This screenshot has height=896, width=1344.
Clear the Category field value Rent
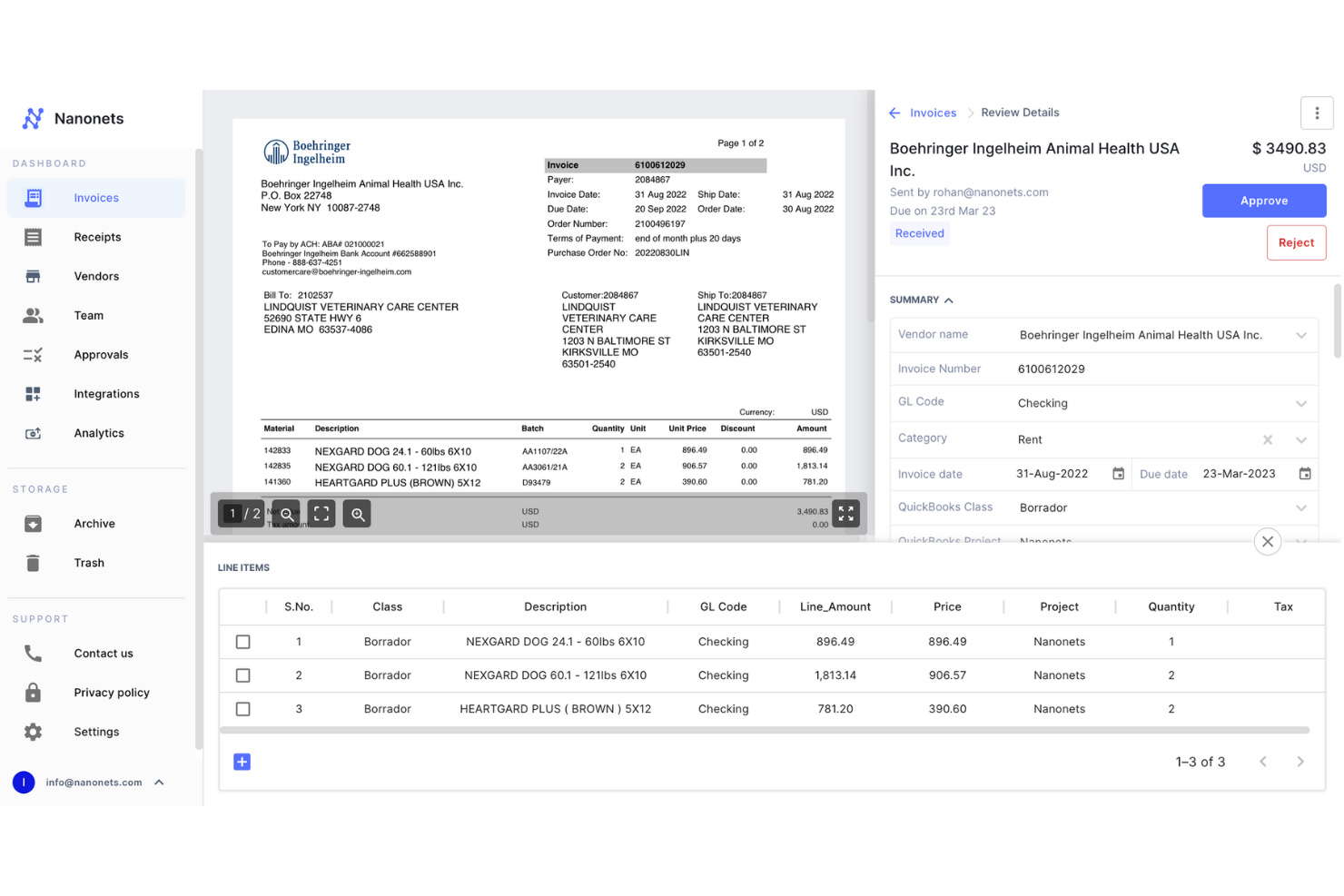[1268, 439]
